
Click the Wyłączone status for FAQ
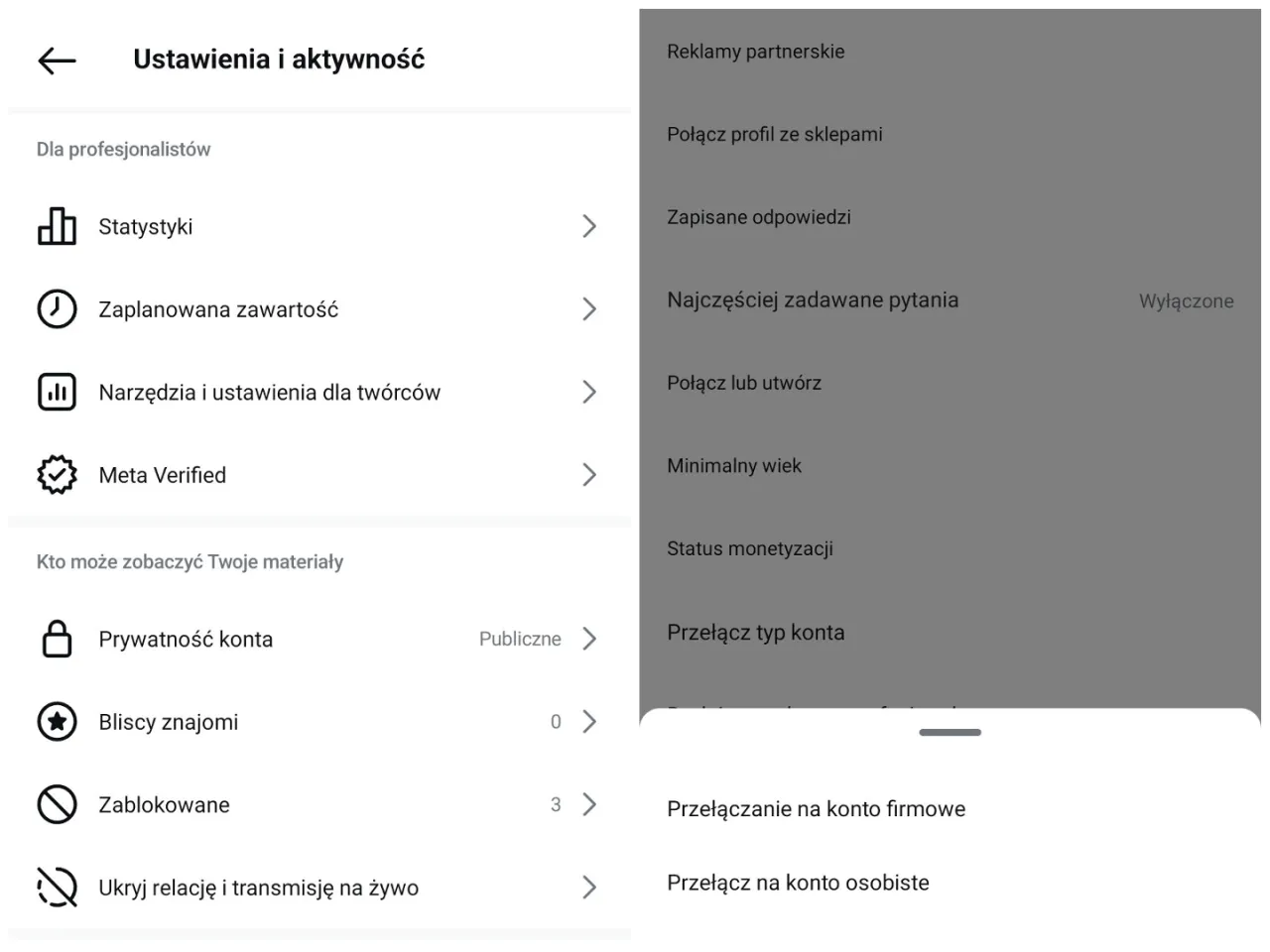point(1186,301)
